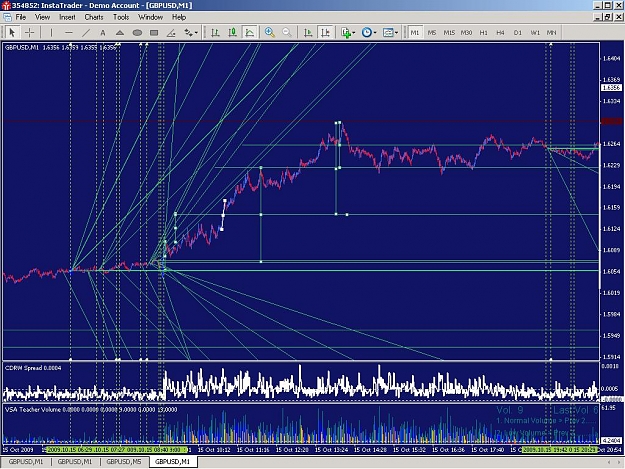Open the chart templates dropdown
625x469 pixels.
point(390,33)
